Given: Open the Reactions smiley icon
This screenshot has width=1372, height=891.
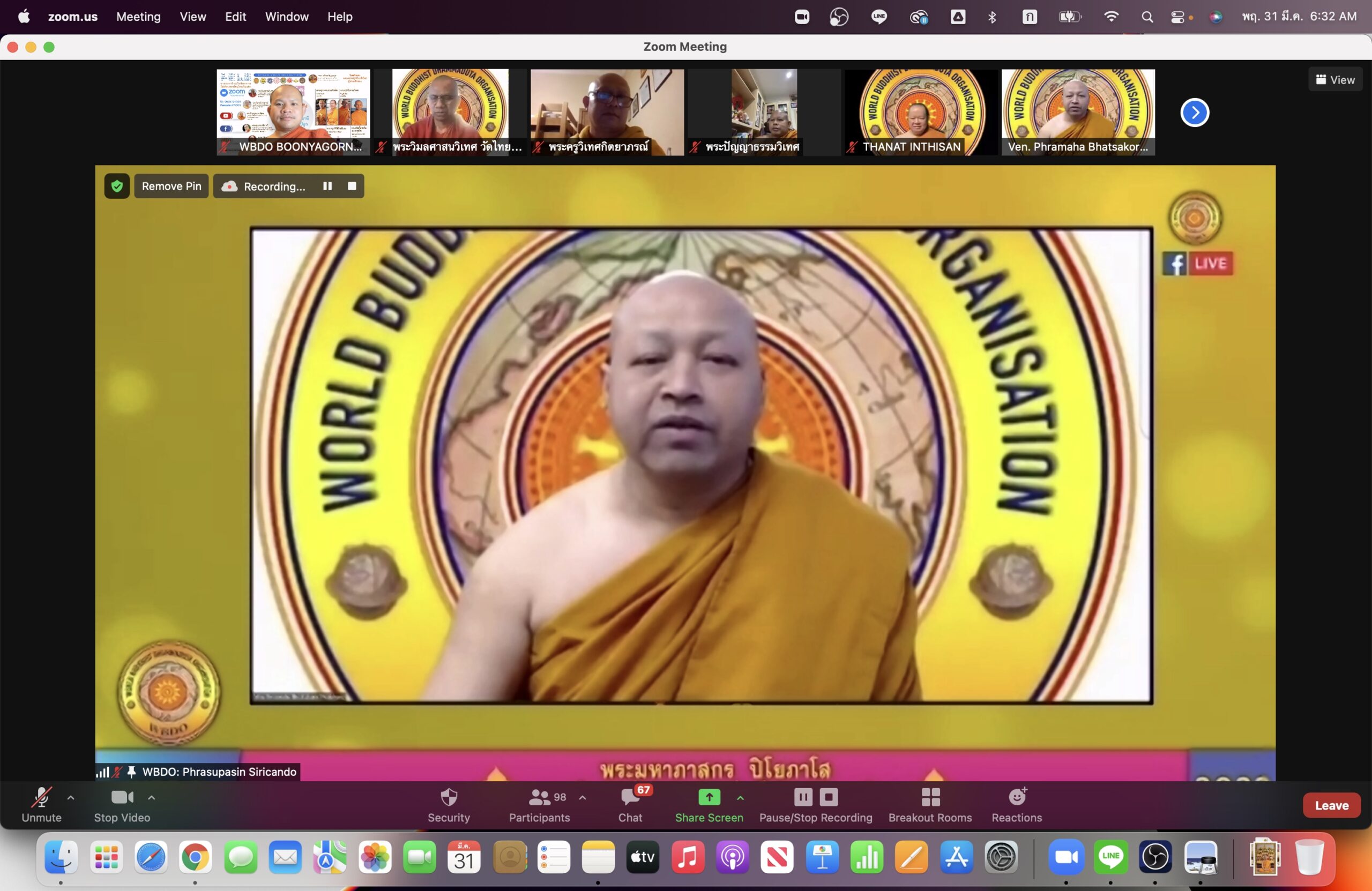Looking at the screenshot, I should 1017,798.
